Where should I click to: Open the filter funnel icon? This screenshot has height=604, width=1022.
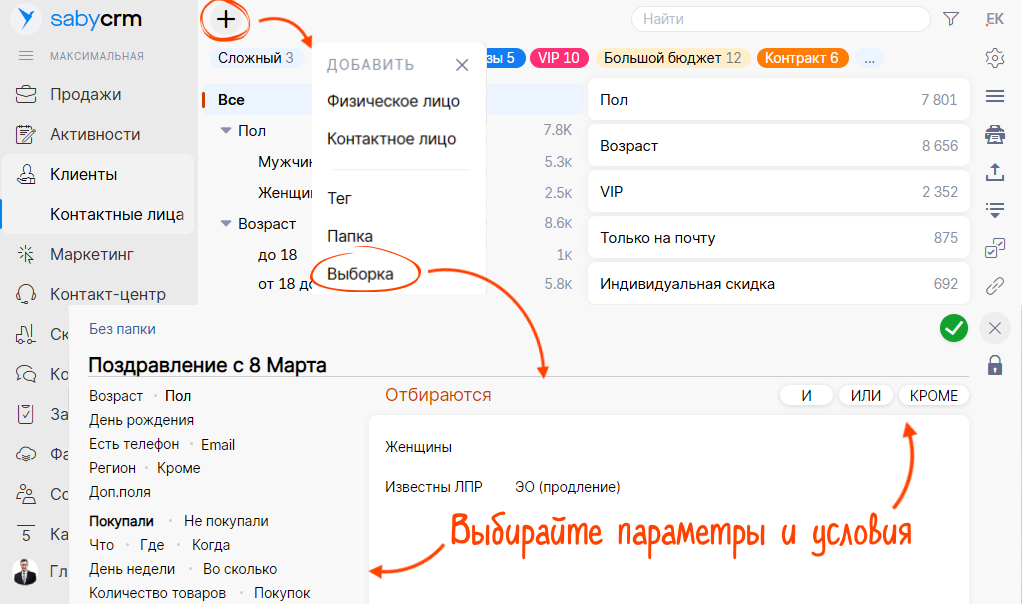[x=951, y=19]
